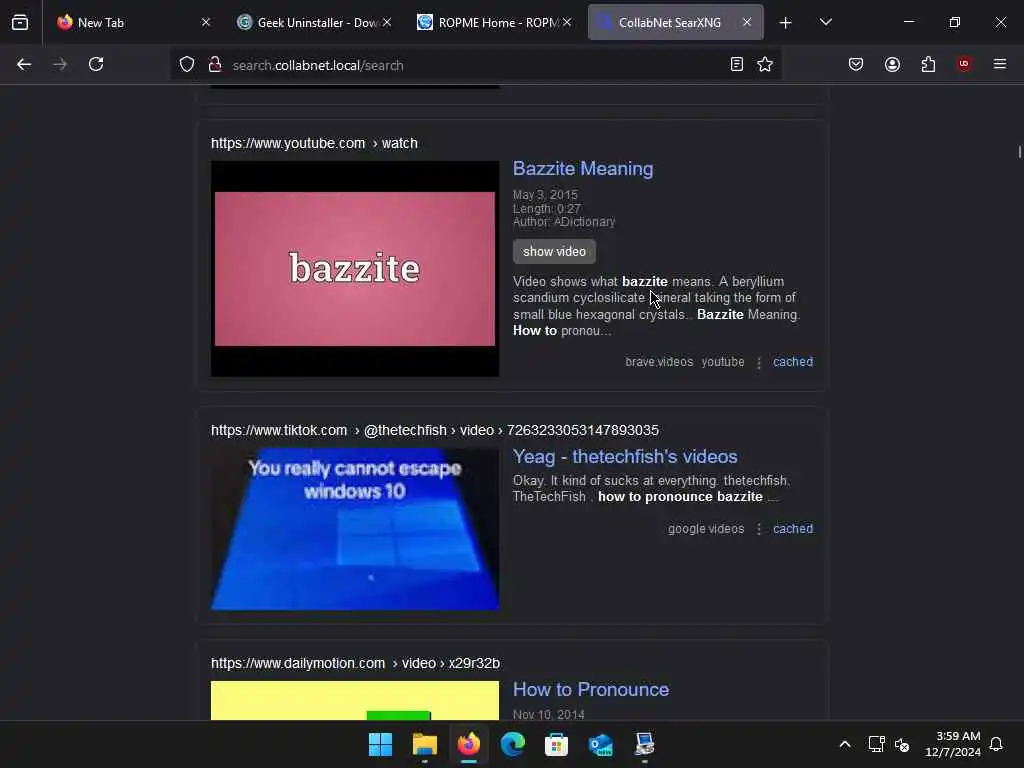Image resolution: width=1024 pixels, height=768 pixels.
Task: Show site security lock information
Action: 215,65
